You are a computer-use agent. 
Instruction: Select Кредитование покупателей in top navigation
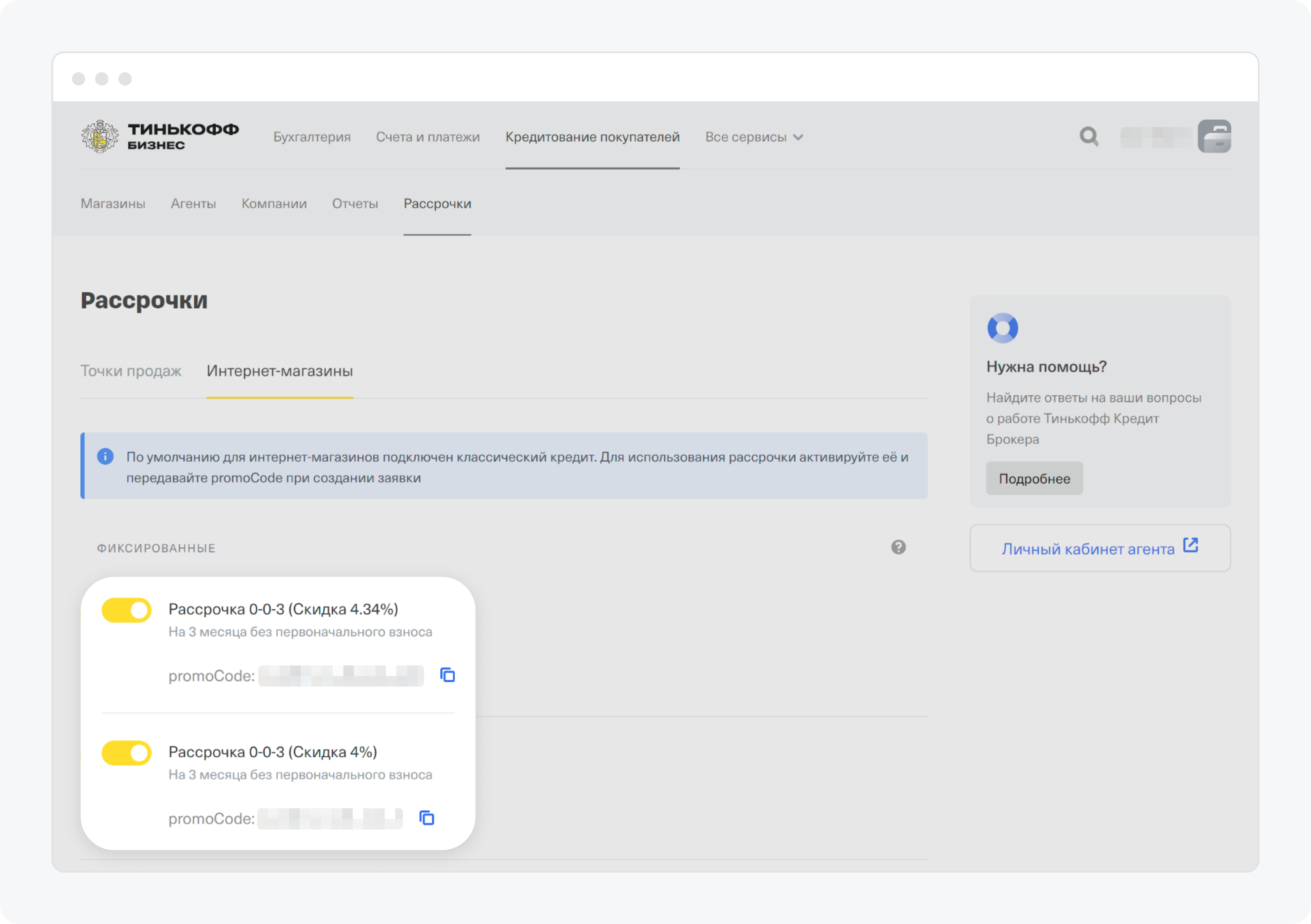pyautogui.click(x=592, y=137)
